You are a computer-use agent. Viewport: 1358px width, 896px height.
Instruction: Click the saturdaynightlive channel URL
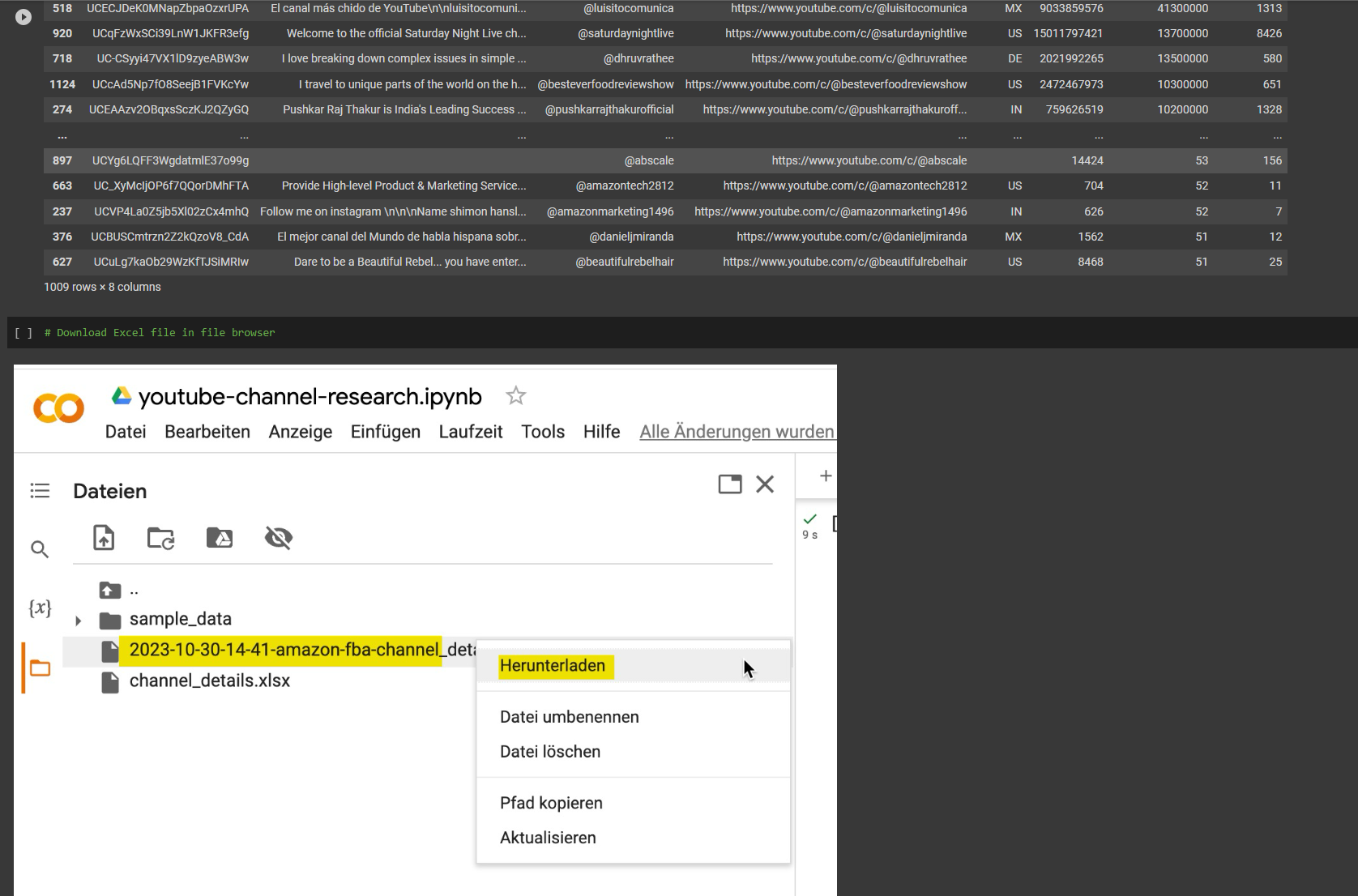[846, 33]
